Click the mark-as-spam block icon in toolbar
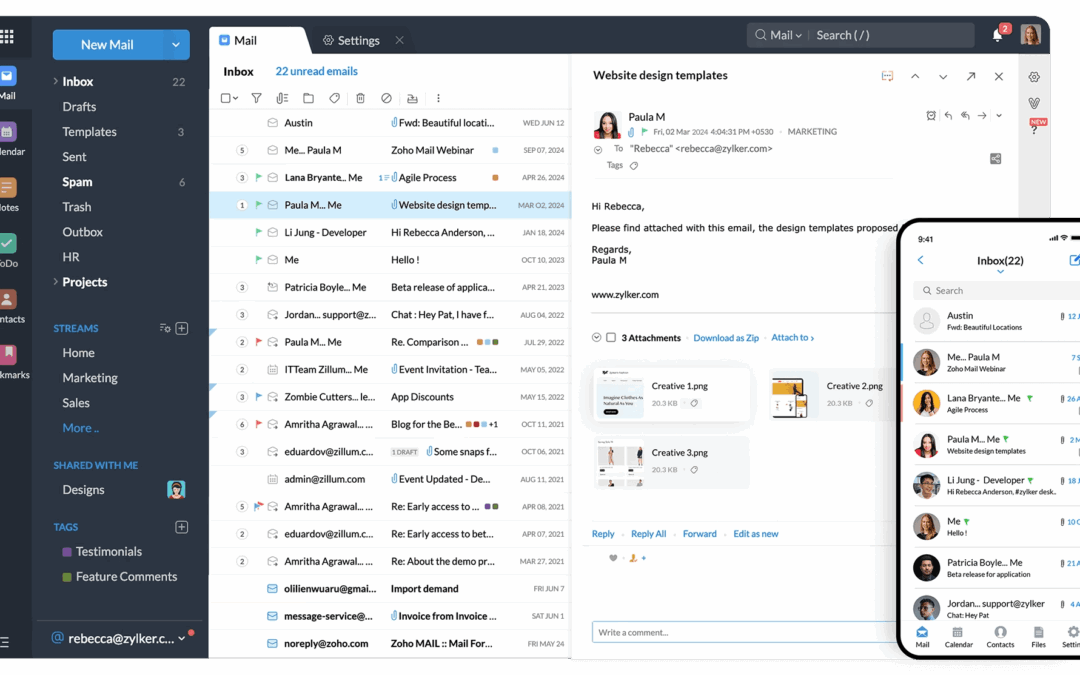This screenshot has height=675, width=1080. [386, 98]
